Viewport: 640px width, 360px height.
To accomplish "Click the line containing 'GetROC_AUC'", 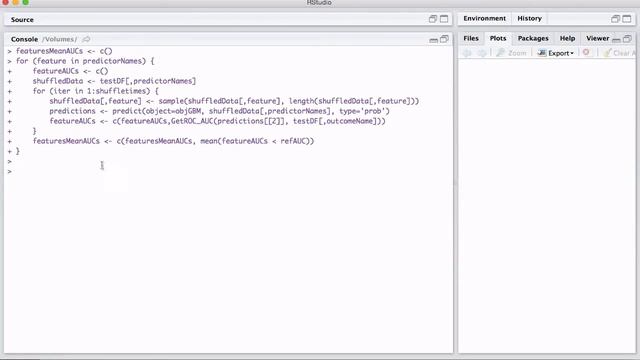I will pos(218,121).
